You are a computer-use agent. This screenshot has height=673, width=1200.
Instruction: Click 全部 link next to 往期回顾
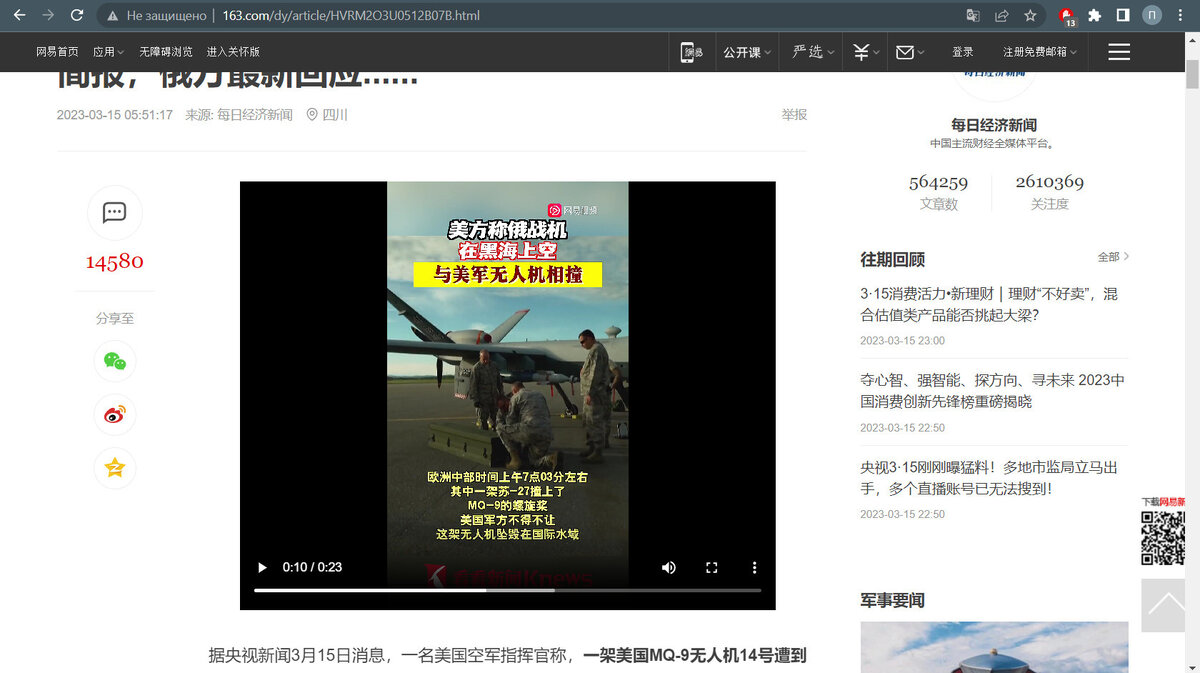tap(1113, 257)
